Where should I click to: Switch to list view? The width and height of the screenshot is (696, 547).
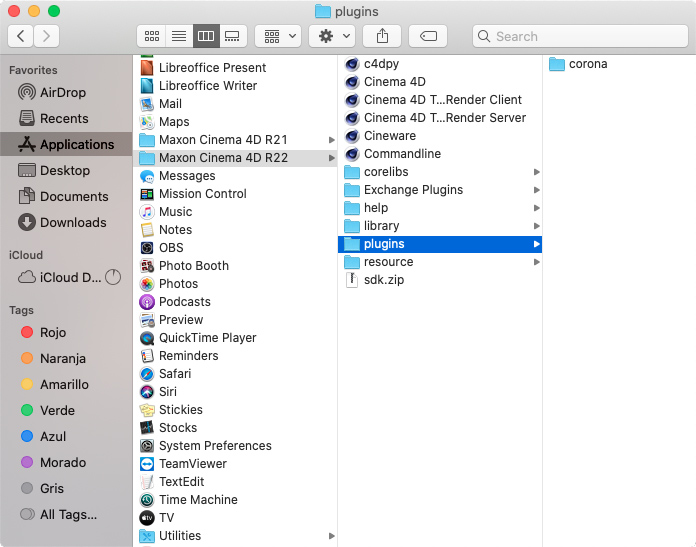179,36
